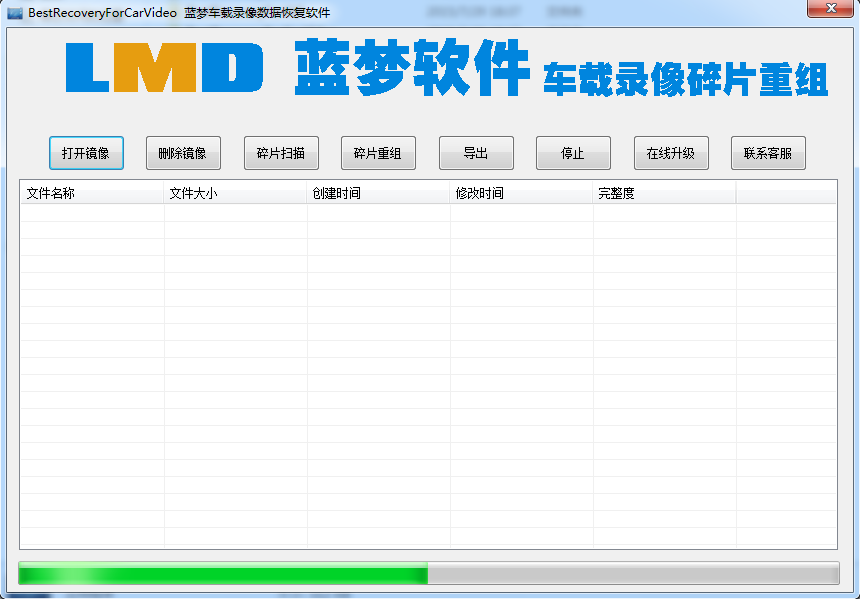The width and height of the screenshot is (860, 599).
Task: Click the LMD logo banner
Action: (x=164, y=67)
